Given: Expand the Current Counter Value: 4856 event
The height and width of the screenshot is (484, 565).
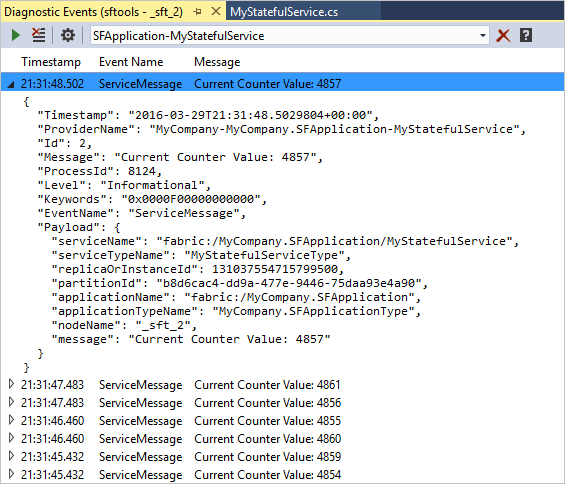Looking at the screenshot, I should (11, 402).
